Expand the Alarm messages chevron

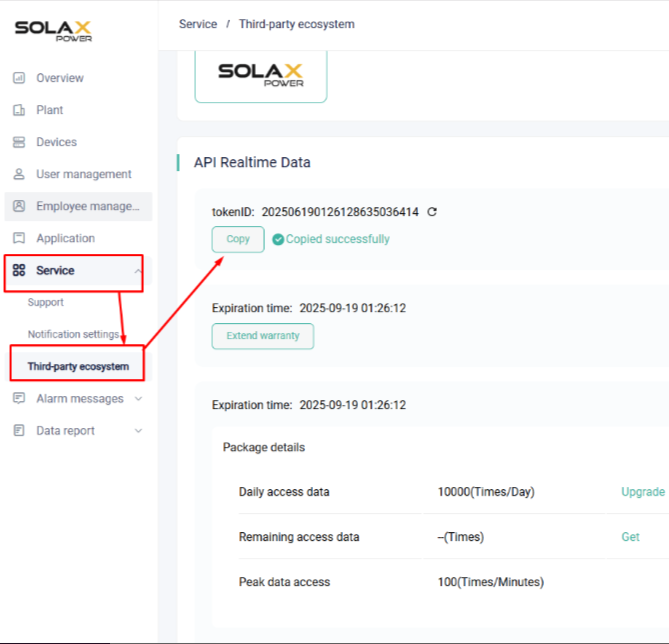[138, 399]
